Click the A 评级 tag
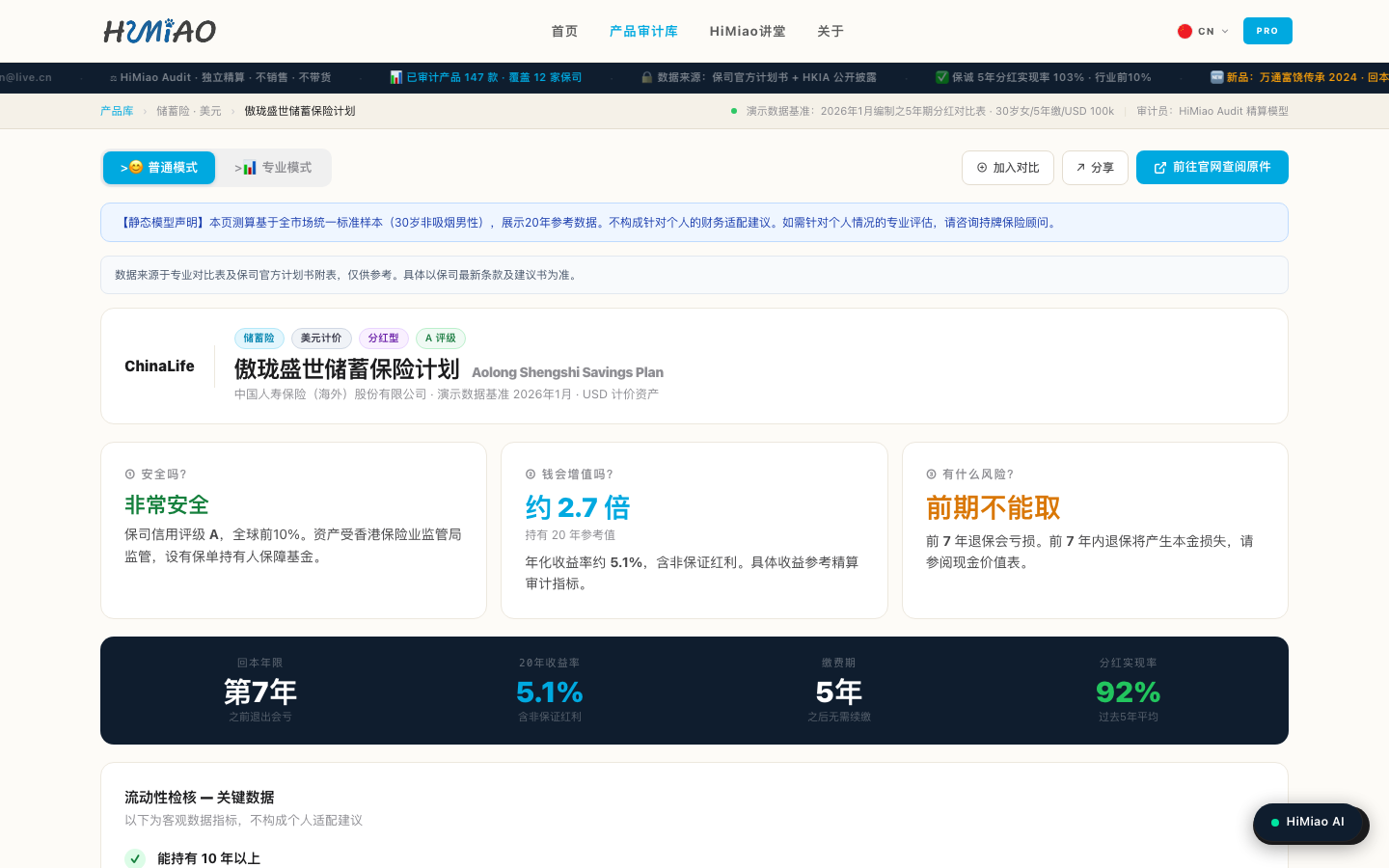The height and width of the screenshot is (868, 1389). (441, 339)
